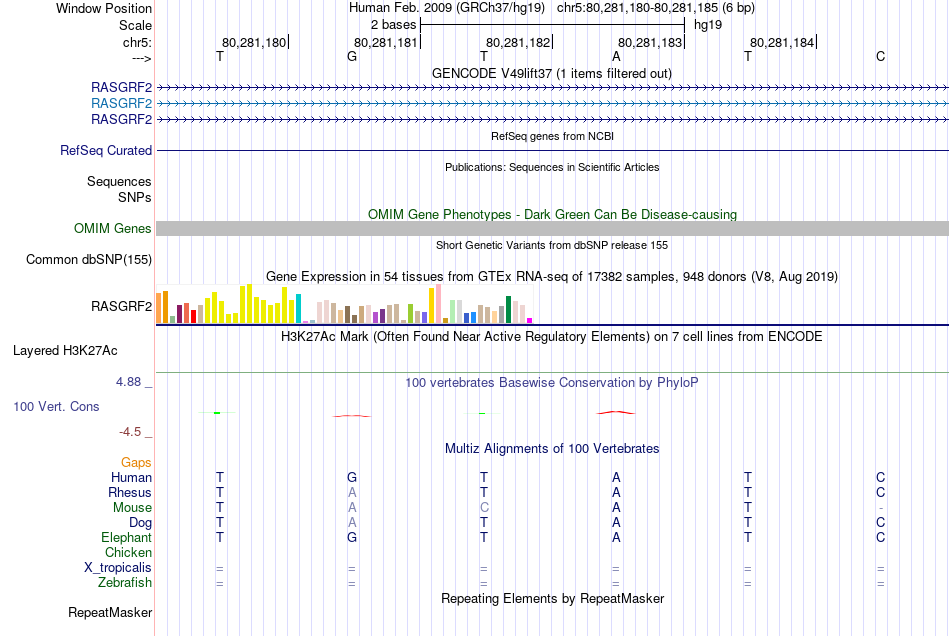Click the 4.88 PhyloP upper scale value
This screenshot has width=950, height=636.
click(128, 382)
